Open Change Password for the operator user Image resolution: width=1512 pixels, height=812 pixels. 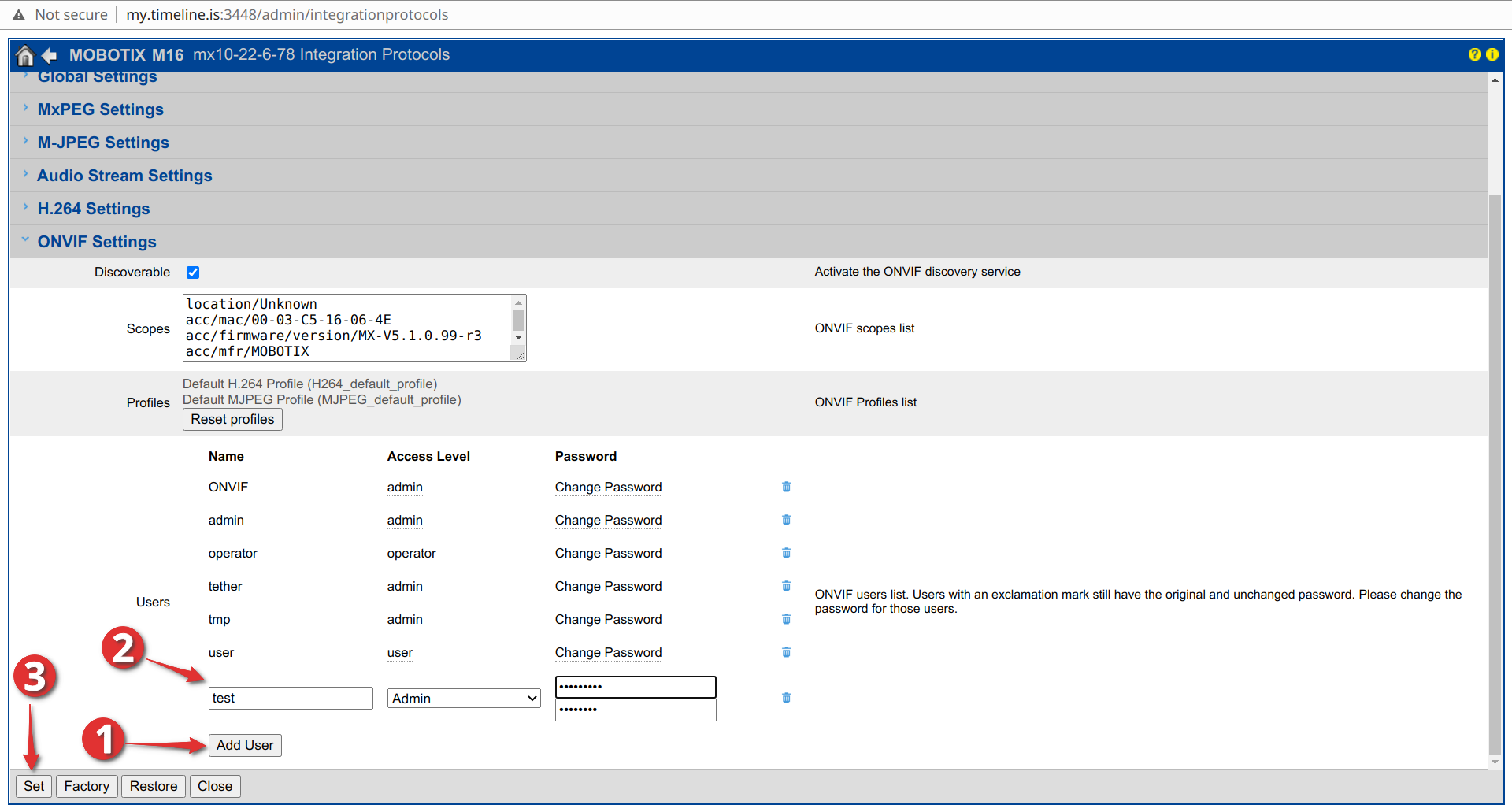608,553
